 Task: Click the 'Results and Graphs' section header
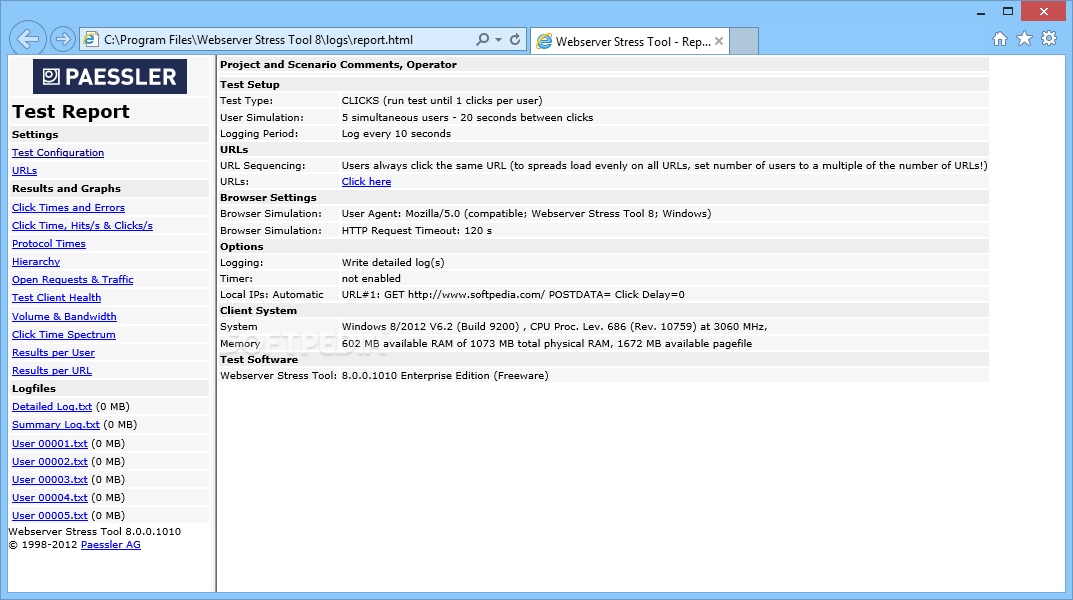click(66, 188)
